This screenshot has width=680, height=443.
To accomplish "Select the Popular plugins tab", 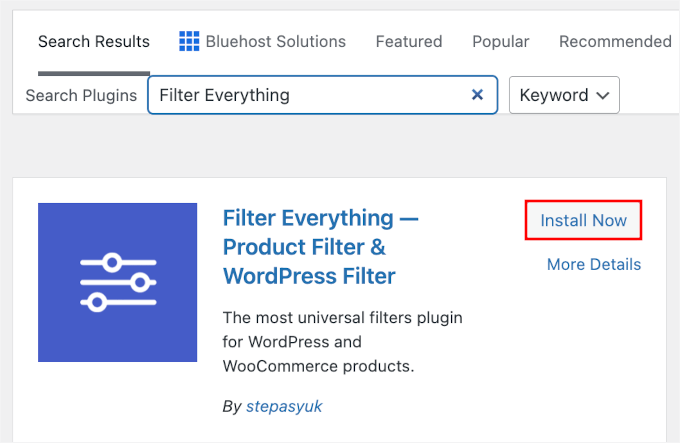I will point(500,42).
